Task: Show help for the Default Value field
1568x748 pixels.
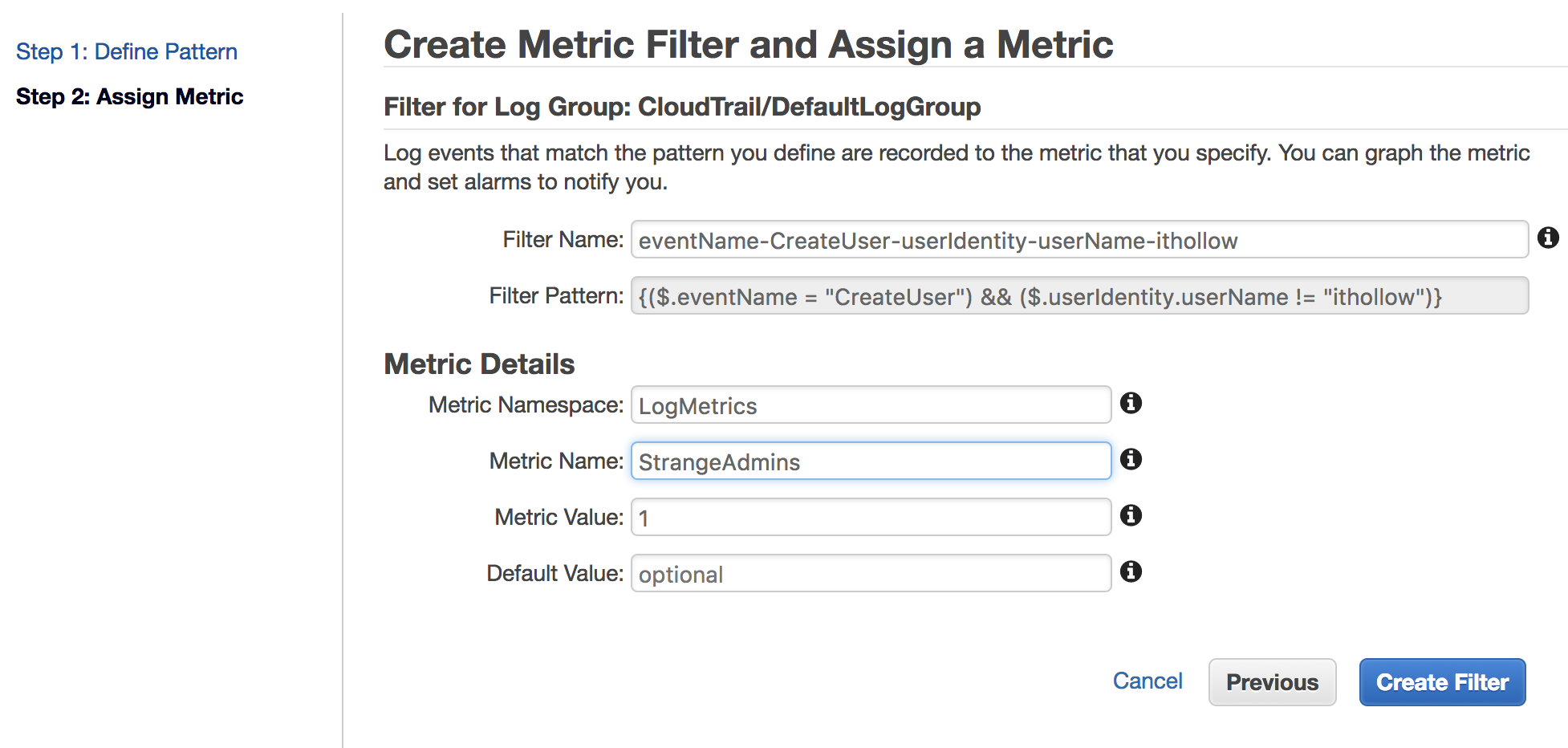Action: [1131, 571]
